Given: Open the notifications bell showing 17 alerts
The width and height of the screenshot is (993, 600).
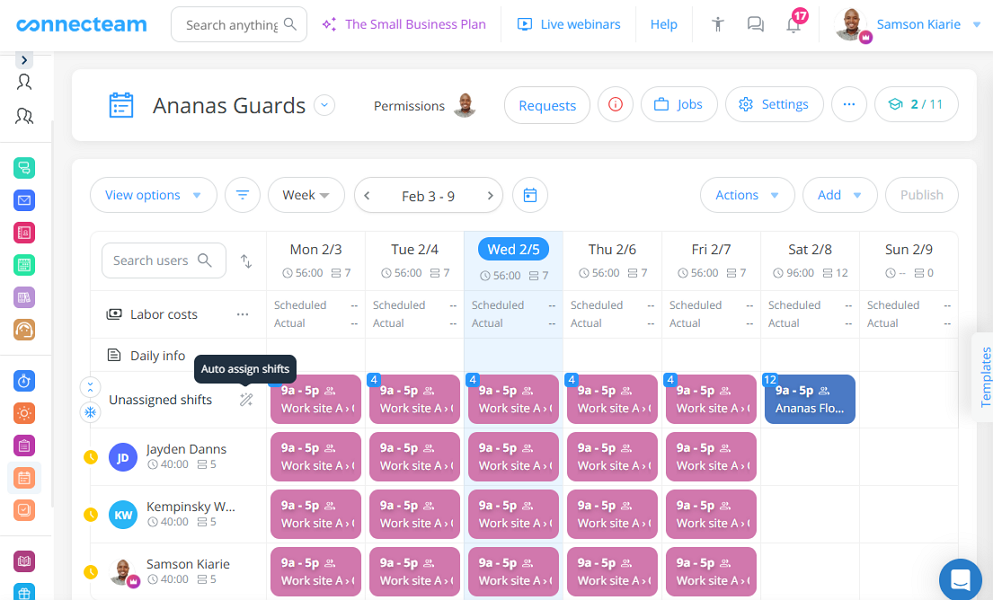Looking at the screenshot, I should [x=793, y=24].
